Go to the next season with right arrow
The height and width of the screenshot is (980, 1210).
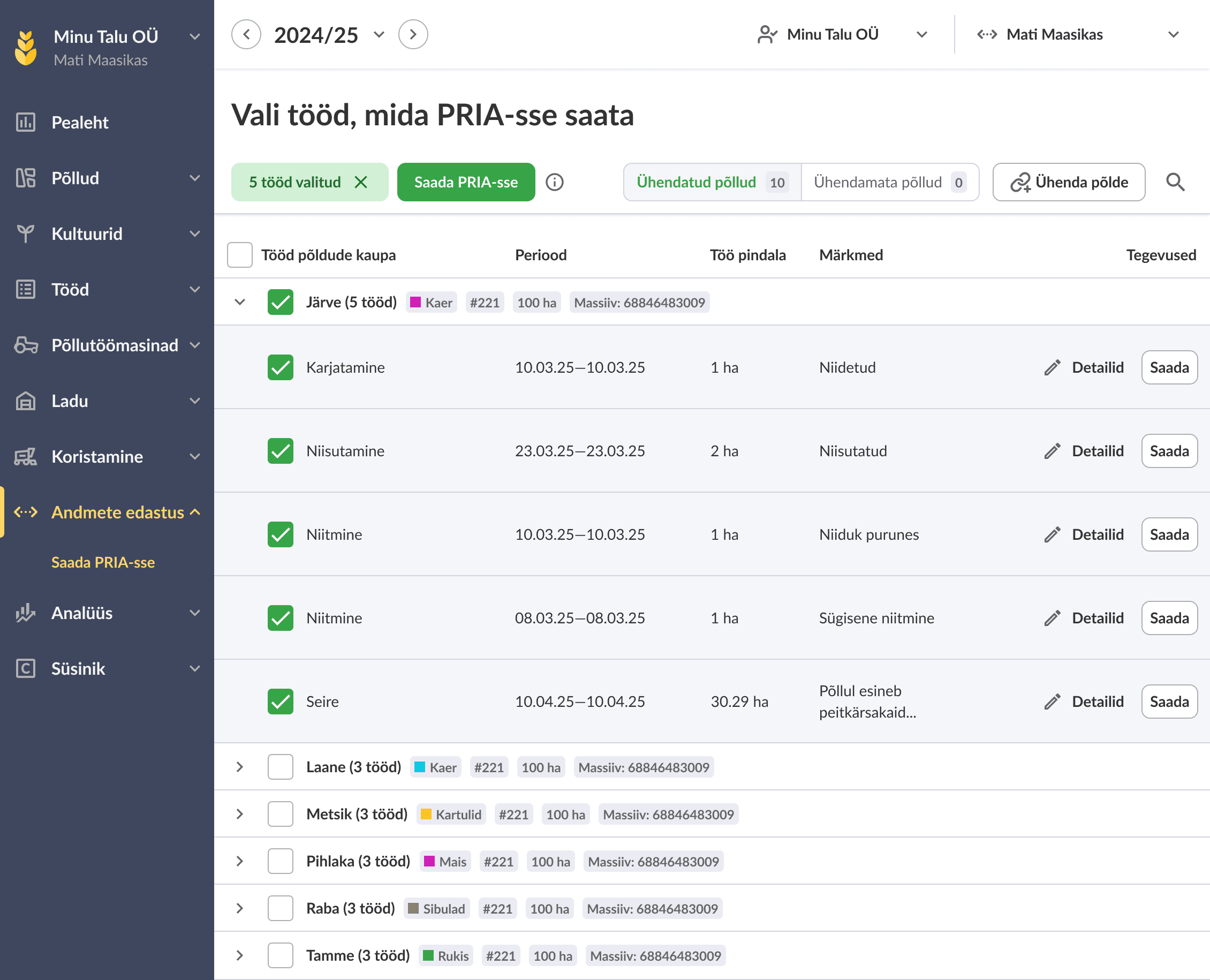pyautogui.click(x=413, y=34)
